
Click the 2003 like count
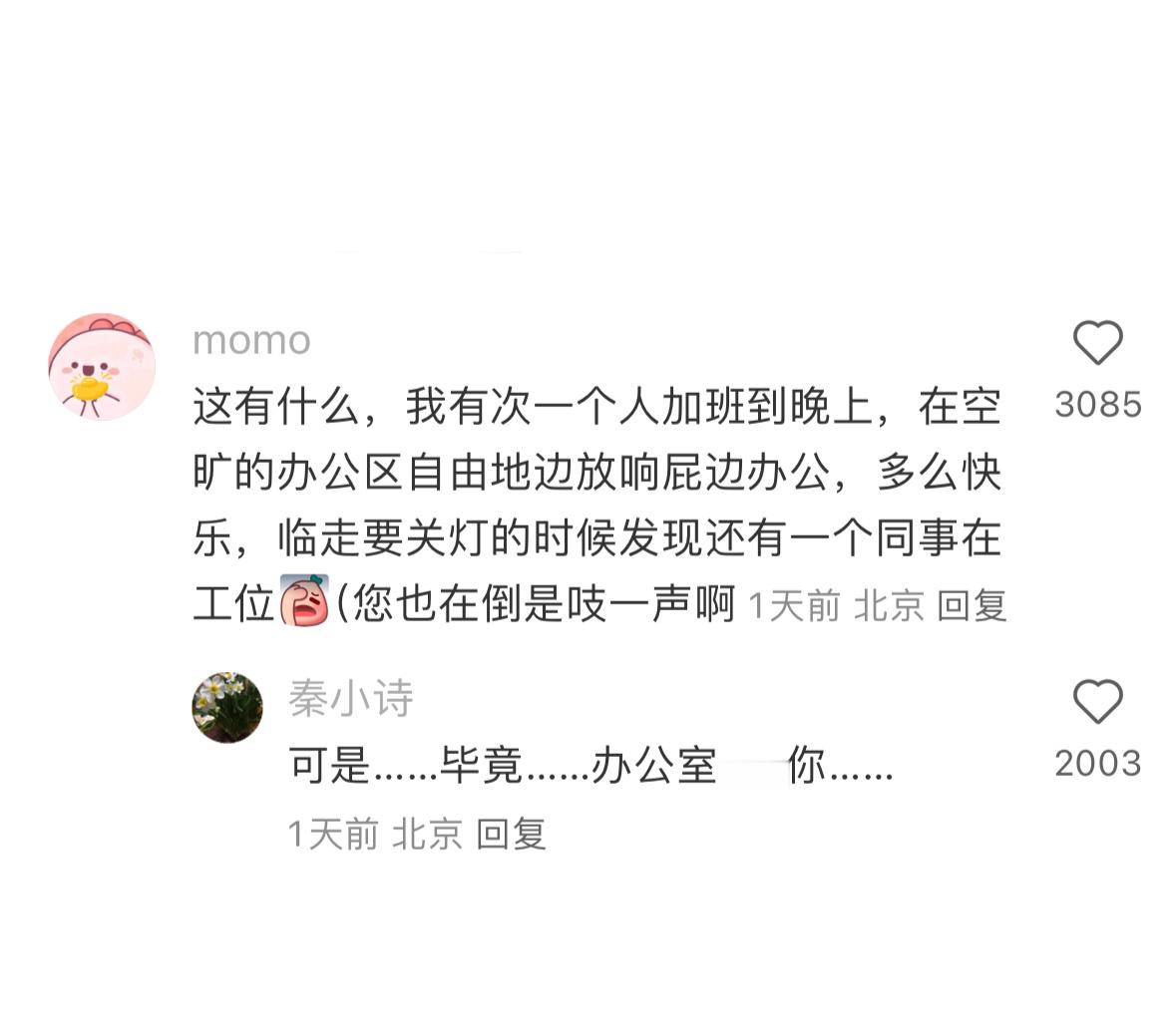pyautogui.click(x=1098, y=764)
